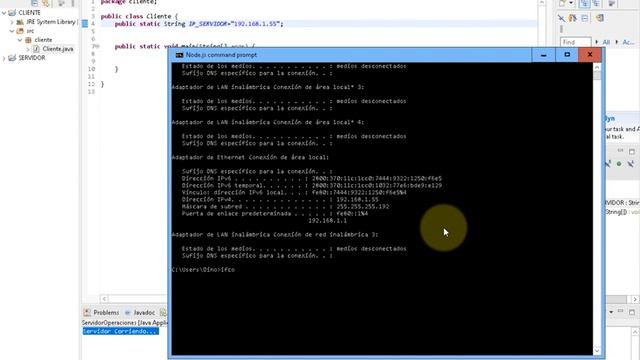
Task: Click the 'public class Cliente' line
Action: tap(139, 16)
